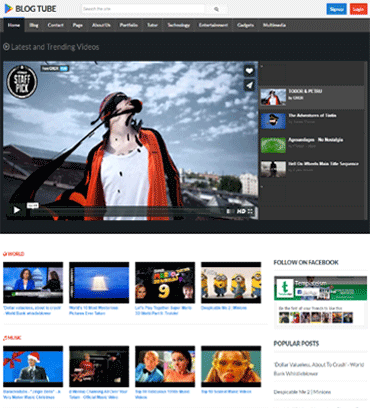Open the WORLD category heading

(x=14, y=254)
